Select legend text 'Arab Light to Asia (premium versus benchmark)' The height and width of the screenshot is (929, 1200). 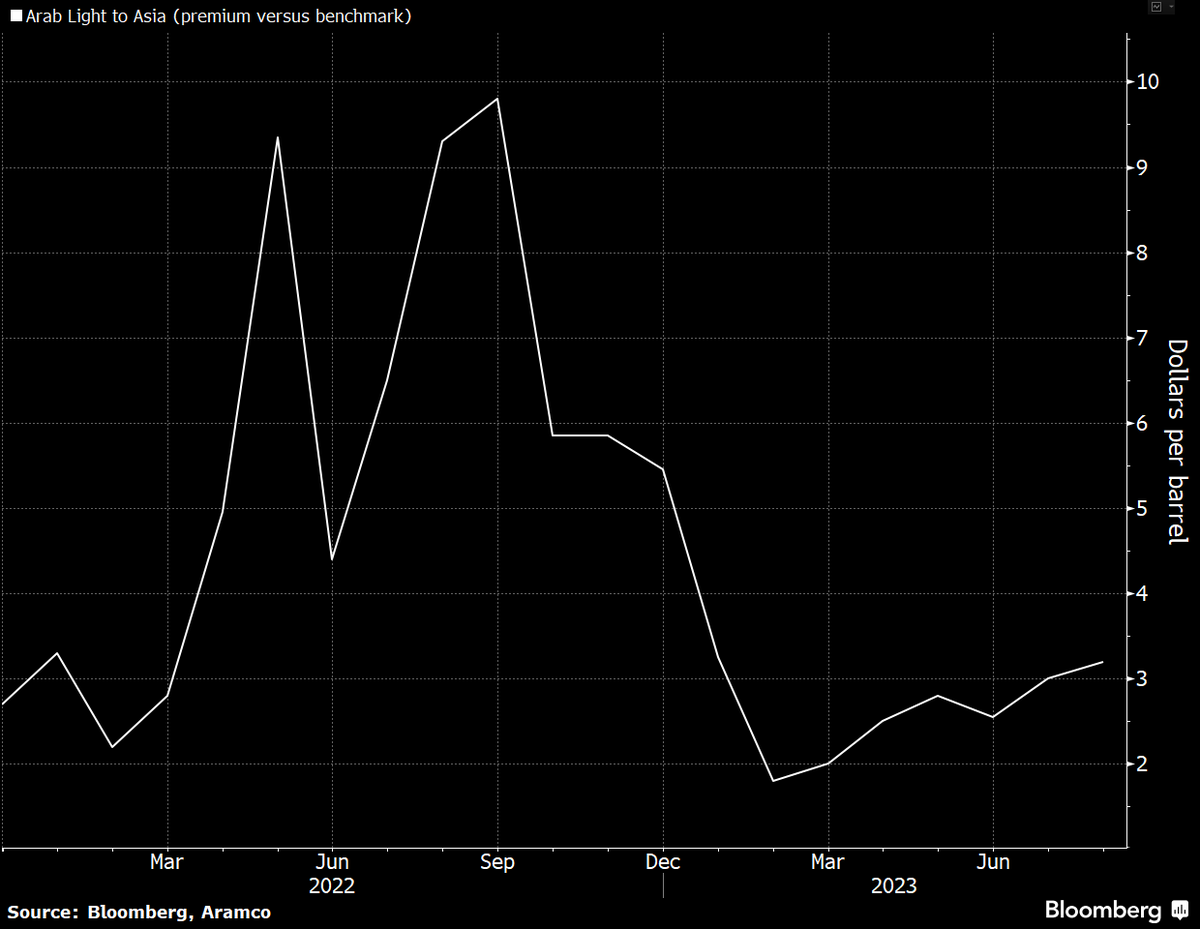(218, 17)
